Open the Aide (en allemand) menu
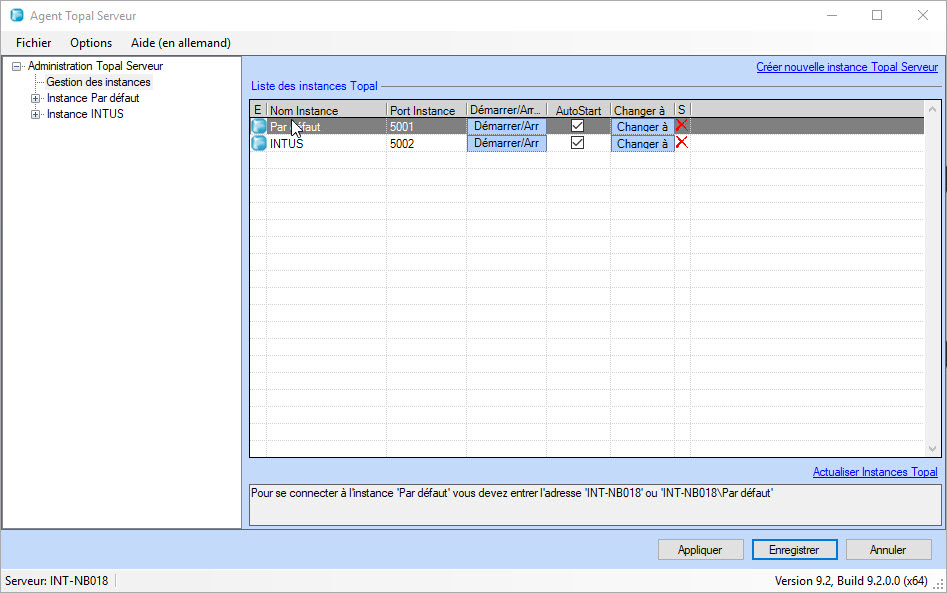This screenshot has width=947, height=593. (x=181, y=43)
